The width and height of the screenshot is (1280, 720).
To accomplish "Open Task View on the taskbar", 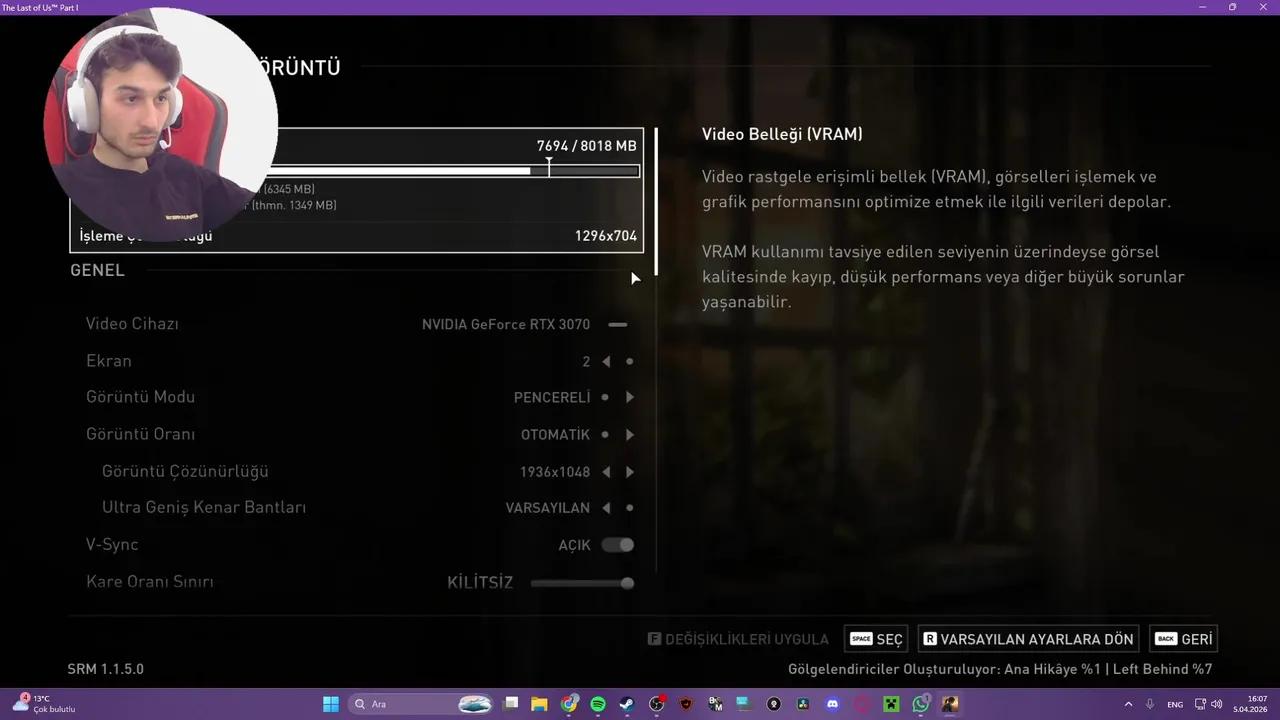I will 511,704.
